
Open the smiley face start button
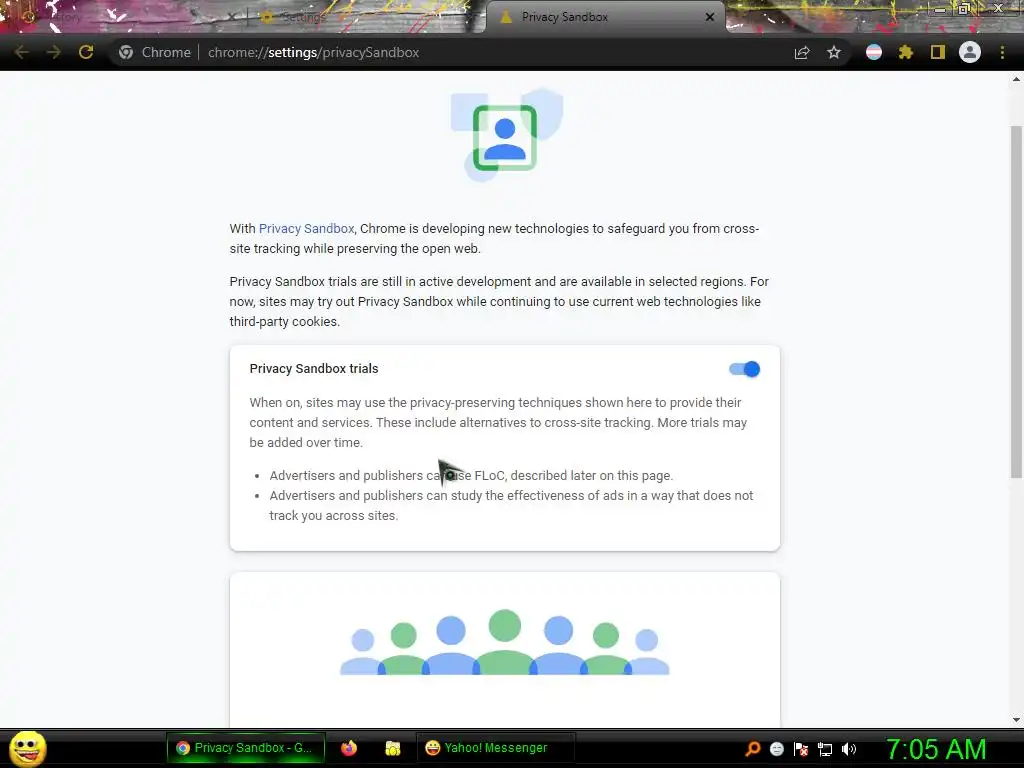click(x=27, y=748)
